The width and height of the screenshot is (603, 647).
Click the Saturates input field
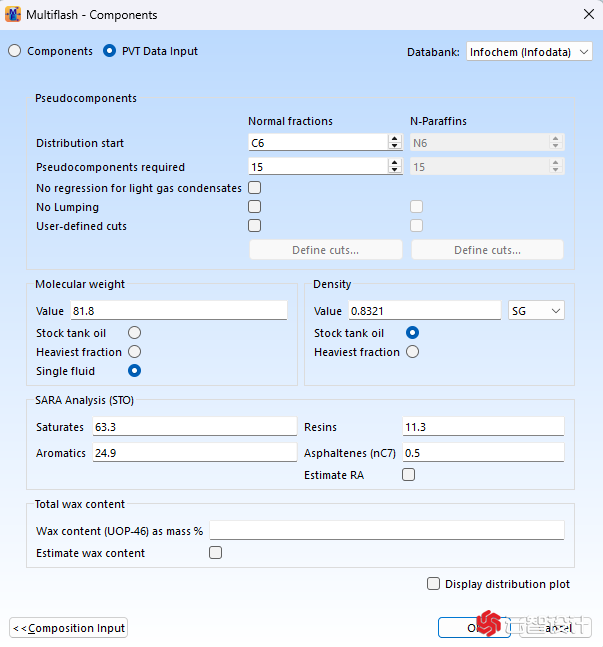point(194,426)
